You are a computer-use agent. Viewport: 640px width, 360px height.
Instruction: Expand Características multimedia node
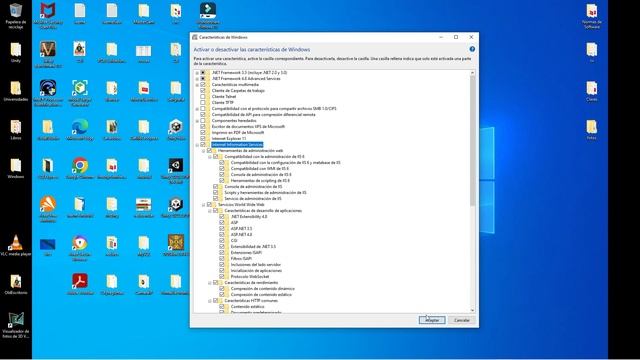pyautogui.click(x=197, y=84)
